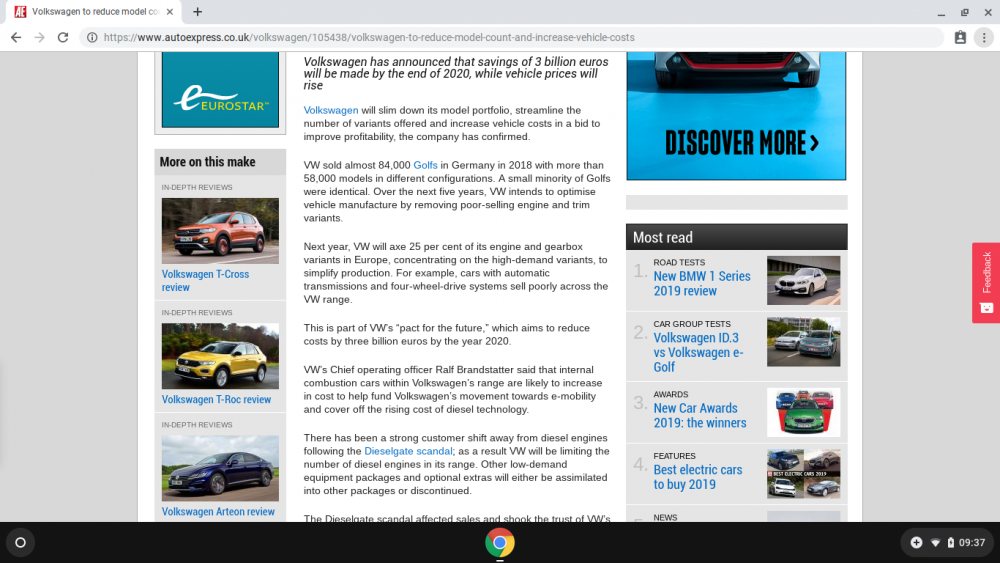Click the orange T-Cross review thumbnail
1000x563 pixels.
[220, 231]
